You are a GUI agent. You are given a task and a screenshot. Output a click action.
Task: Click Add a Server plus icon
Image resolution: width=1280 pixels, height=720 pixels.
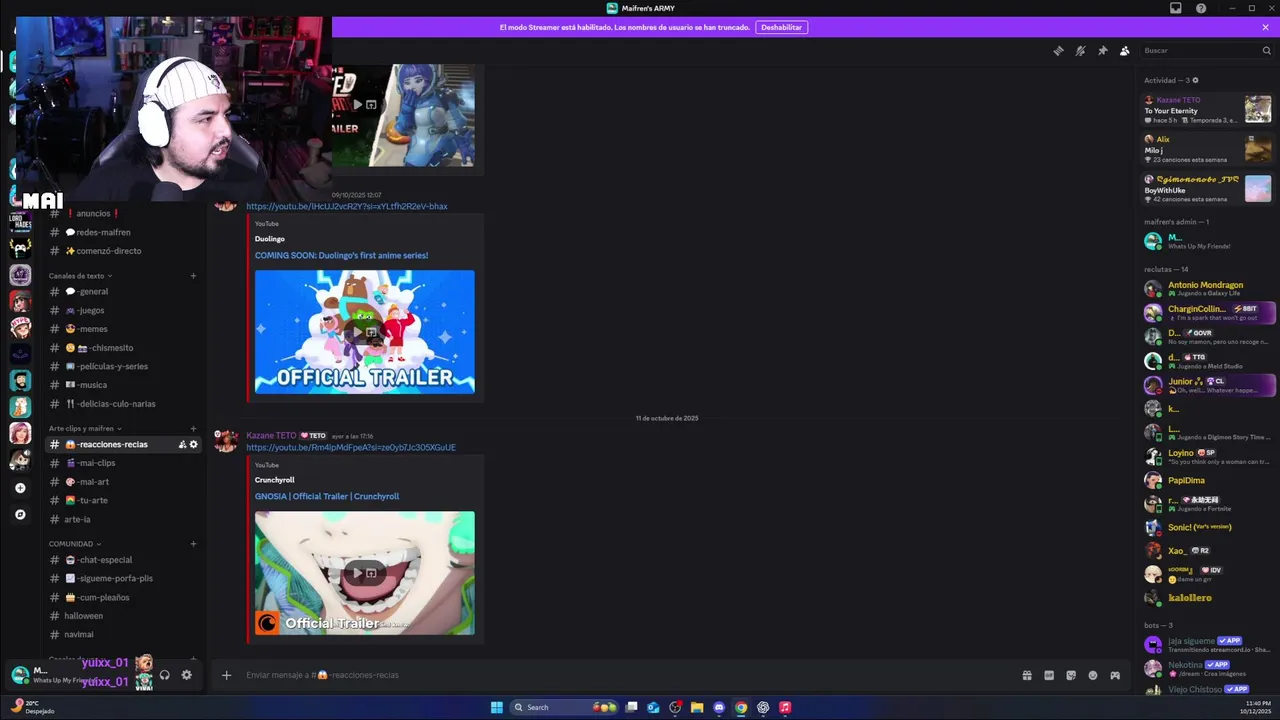click(20, 488)
